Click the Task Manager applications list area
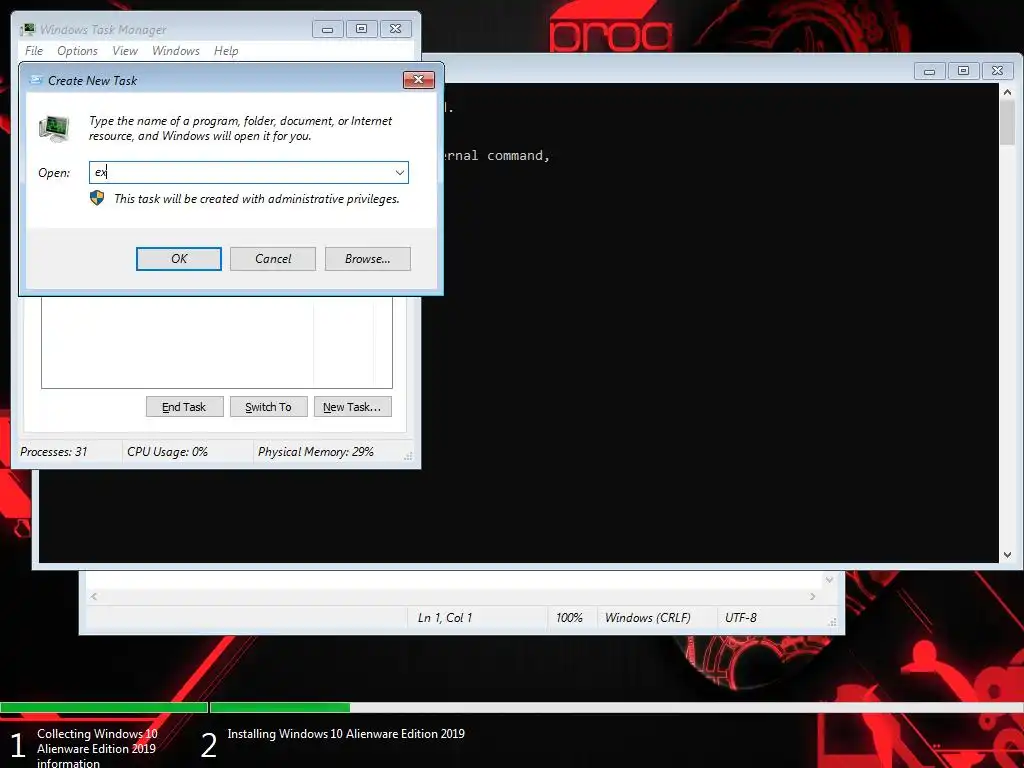The width and height of the screenshot is (1024, 768). click(217, 342)
